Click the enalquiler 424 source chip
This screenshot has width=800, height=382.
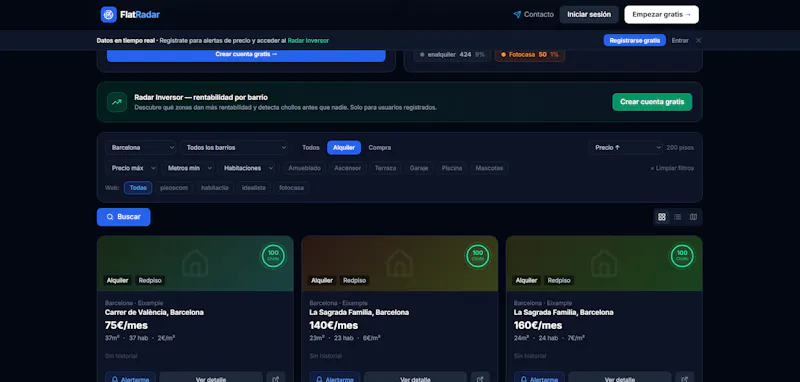coord(452,55)
